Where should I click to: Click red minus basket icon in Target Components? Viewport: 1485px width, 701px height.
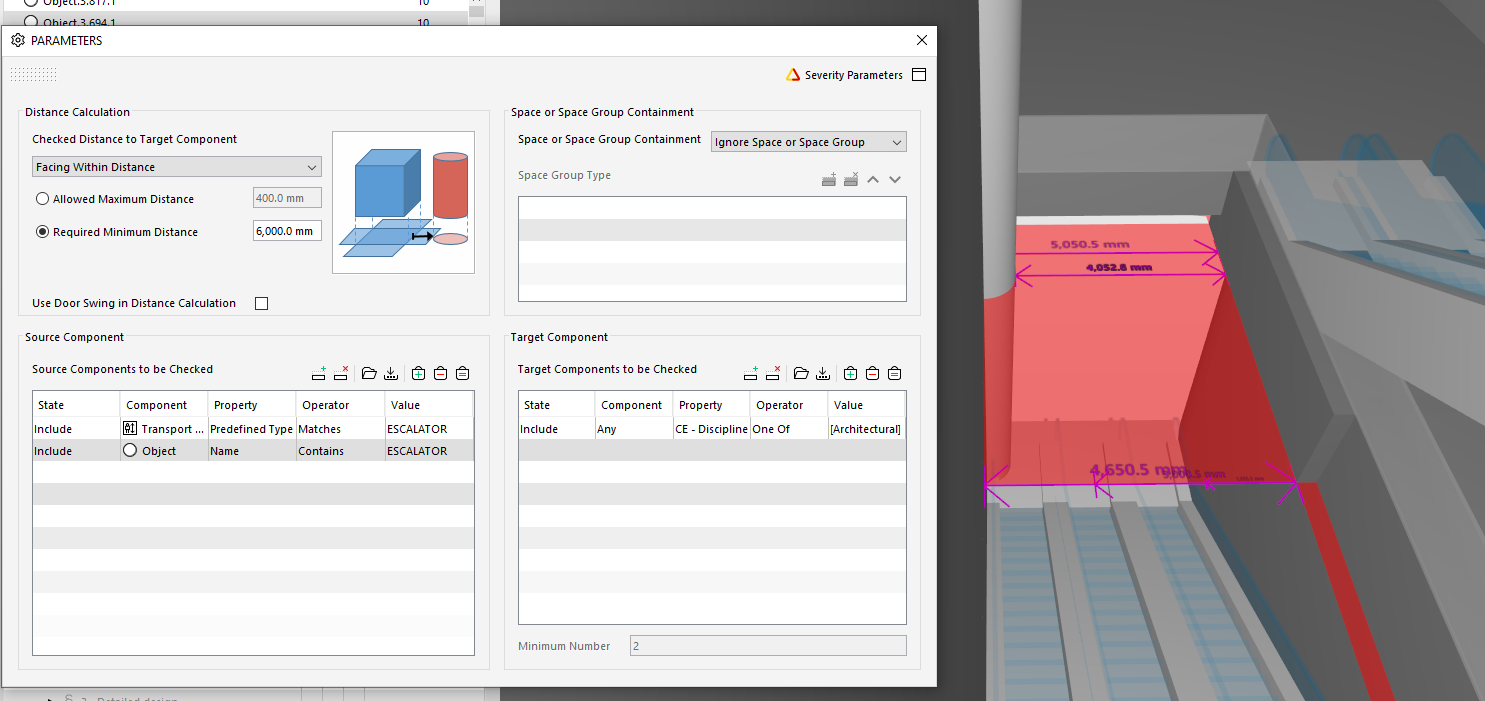872,373
